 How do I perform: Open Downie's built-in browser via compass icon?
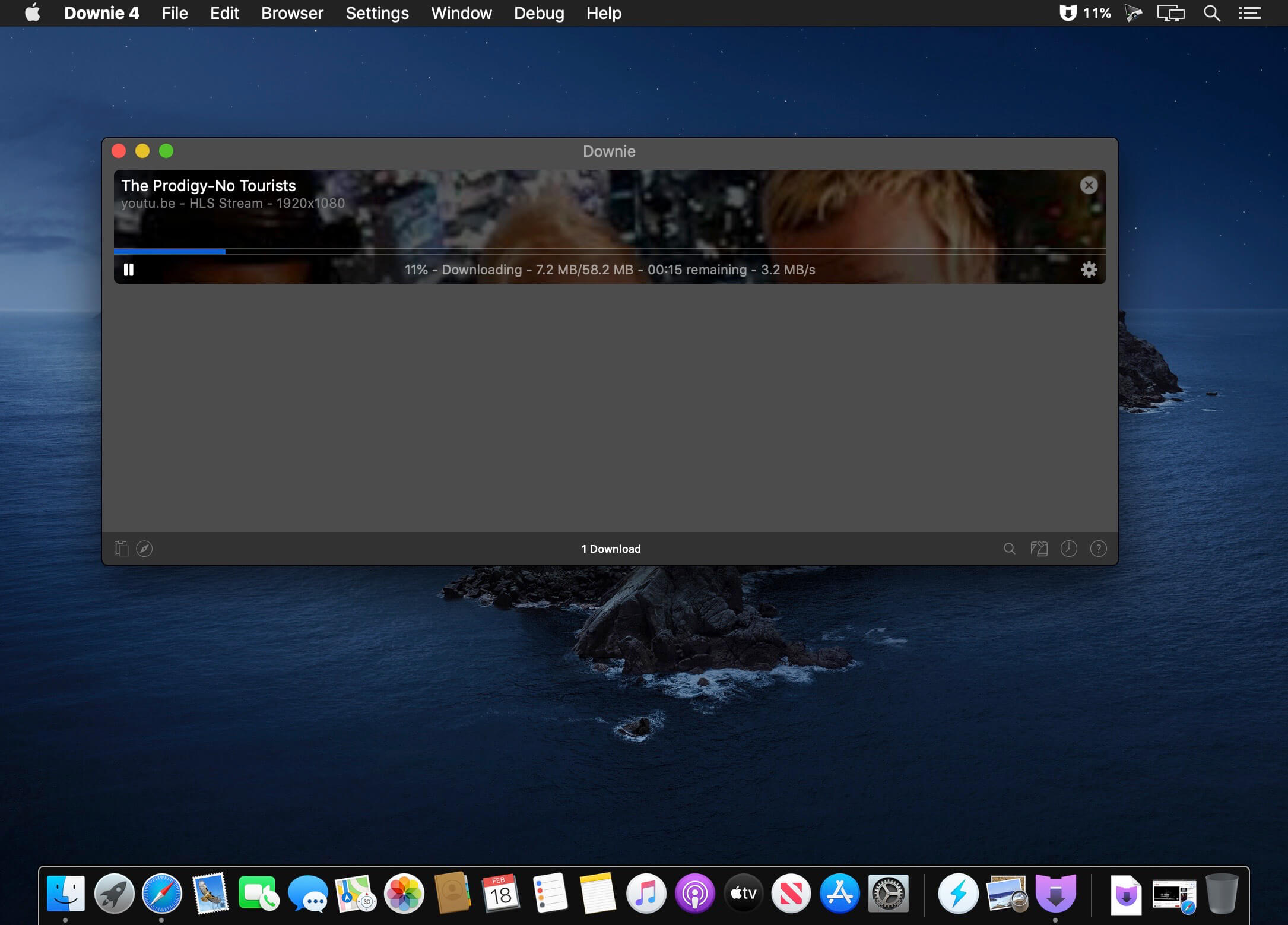(x=144, y=549)
